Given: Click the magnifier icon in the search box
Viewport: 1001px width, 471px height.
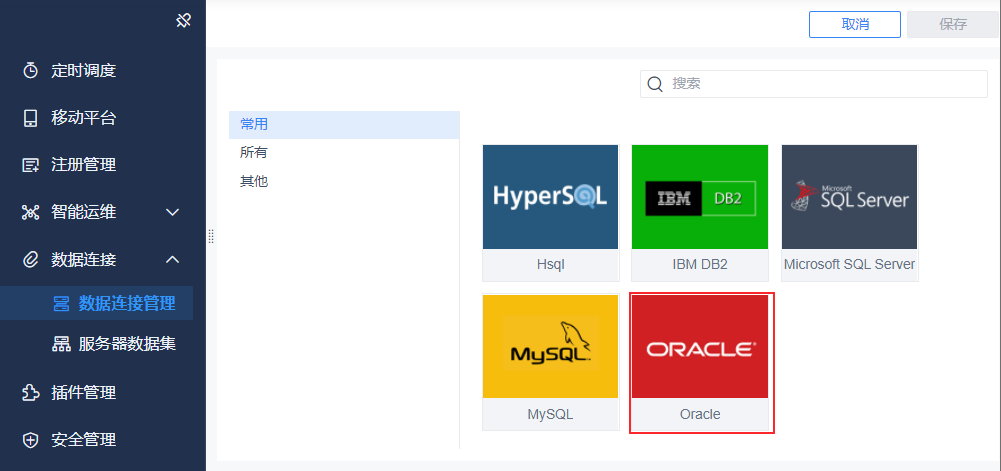Looking at the screenshot, I should pos(655,84).
